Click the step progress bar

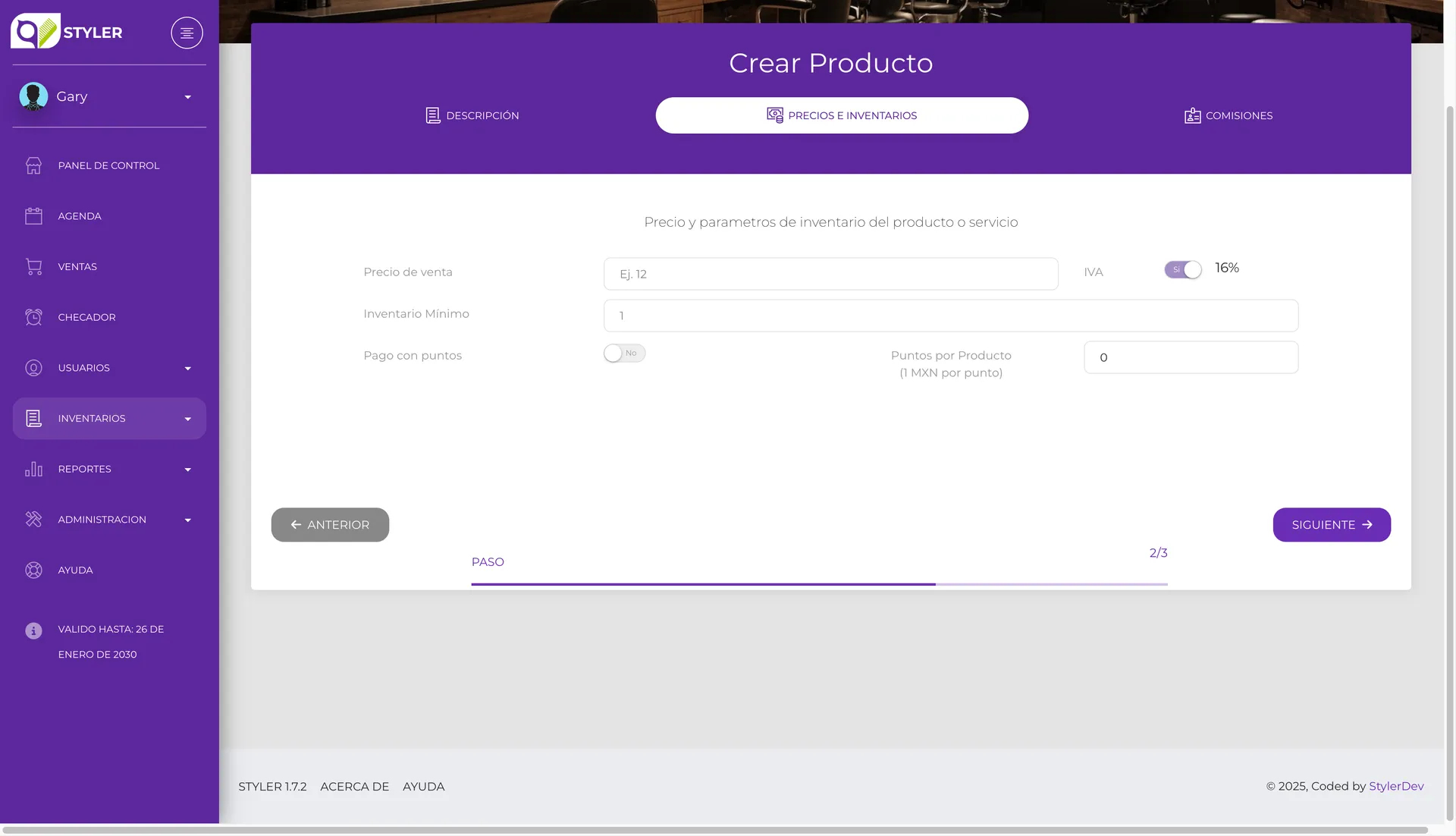point(819,584)
